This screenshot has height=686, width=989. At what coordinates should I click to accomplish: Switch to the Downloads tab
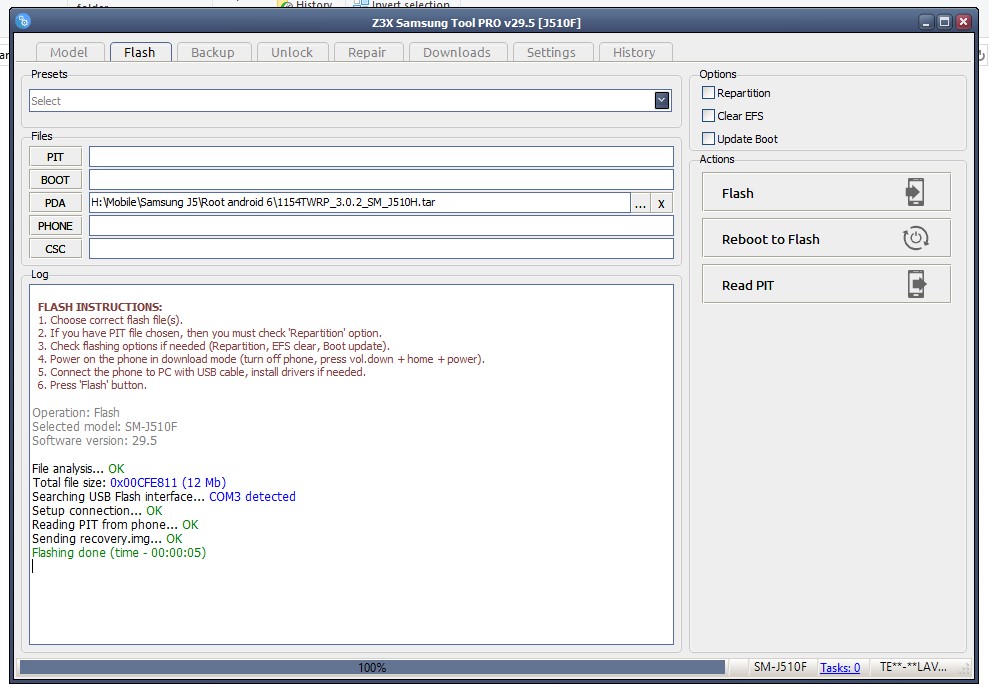(457, 52)
